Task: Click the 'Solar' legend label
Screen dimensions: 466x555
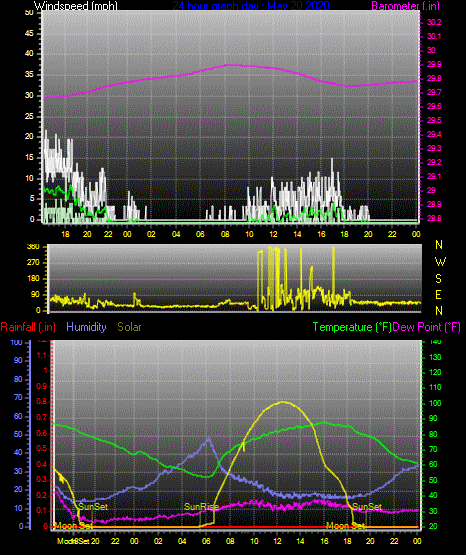Action: [x=130, y=327]
